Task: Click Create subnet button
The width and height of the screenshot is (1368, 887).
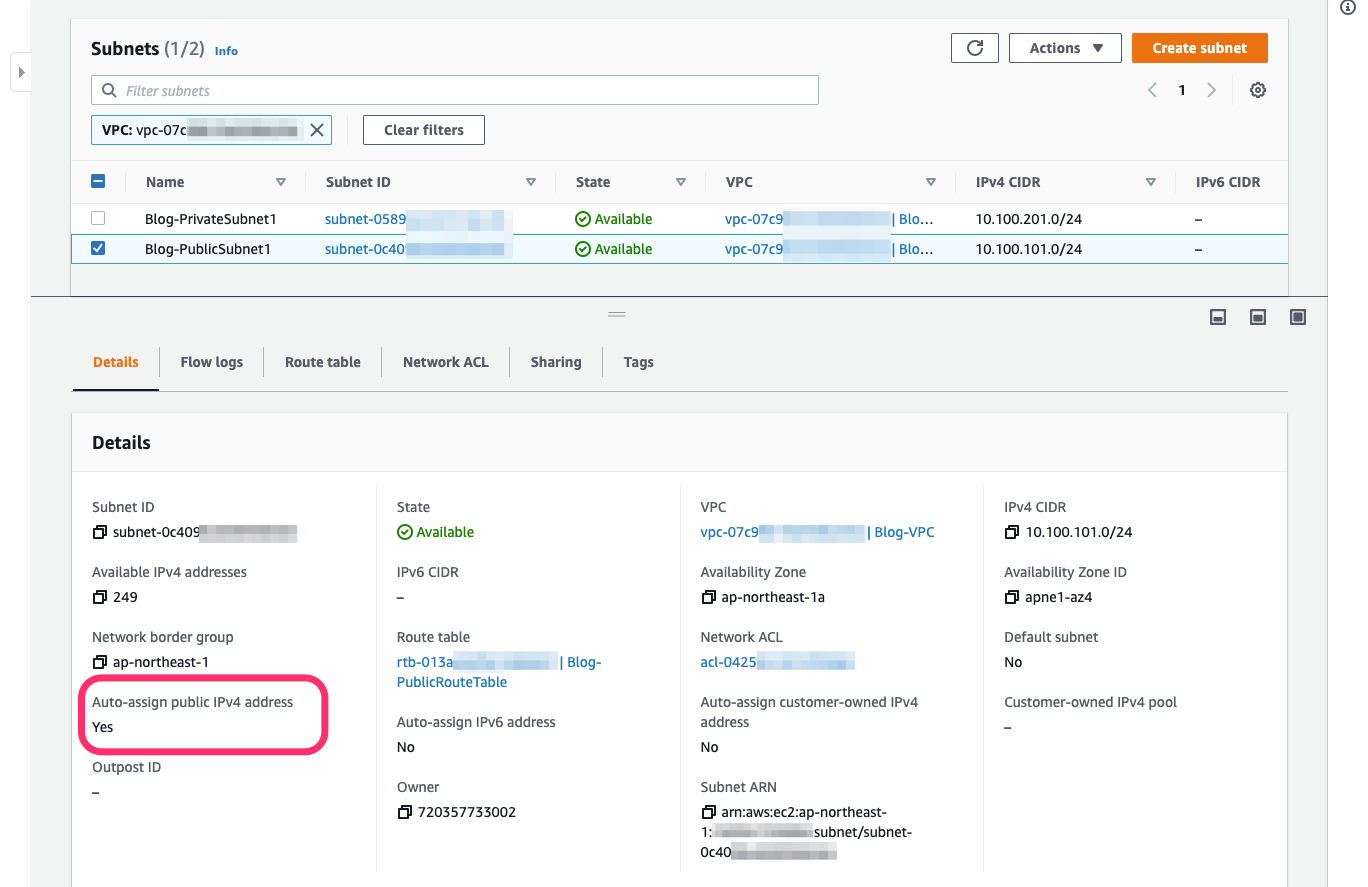Action: tap(1200, 48)
